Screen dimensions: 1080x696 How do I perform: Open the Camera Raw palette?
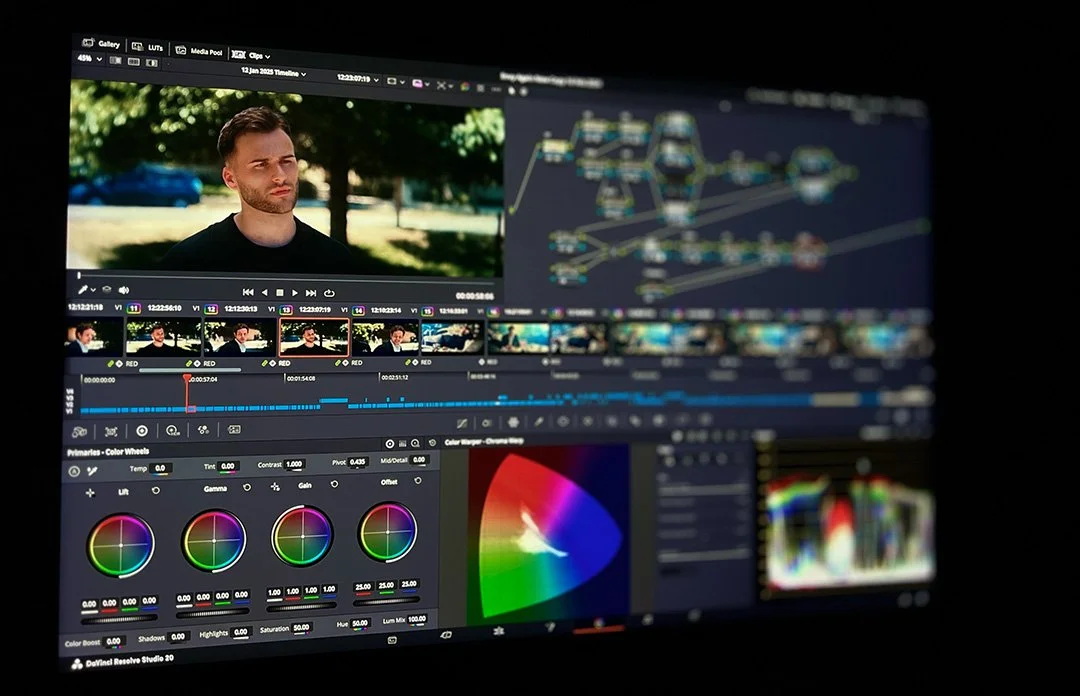pos(79,432)
